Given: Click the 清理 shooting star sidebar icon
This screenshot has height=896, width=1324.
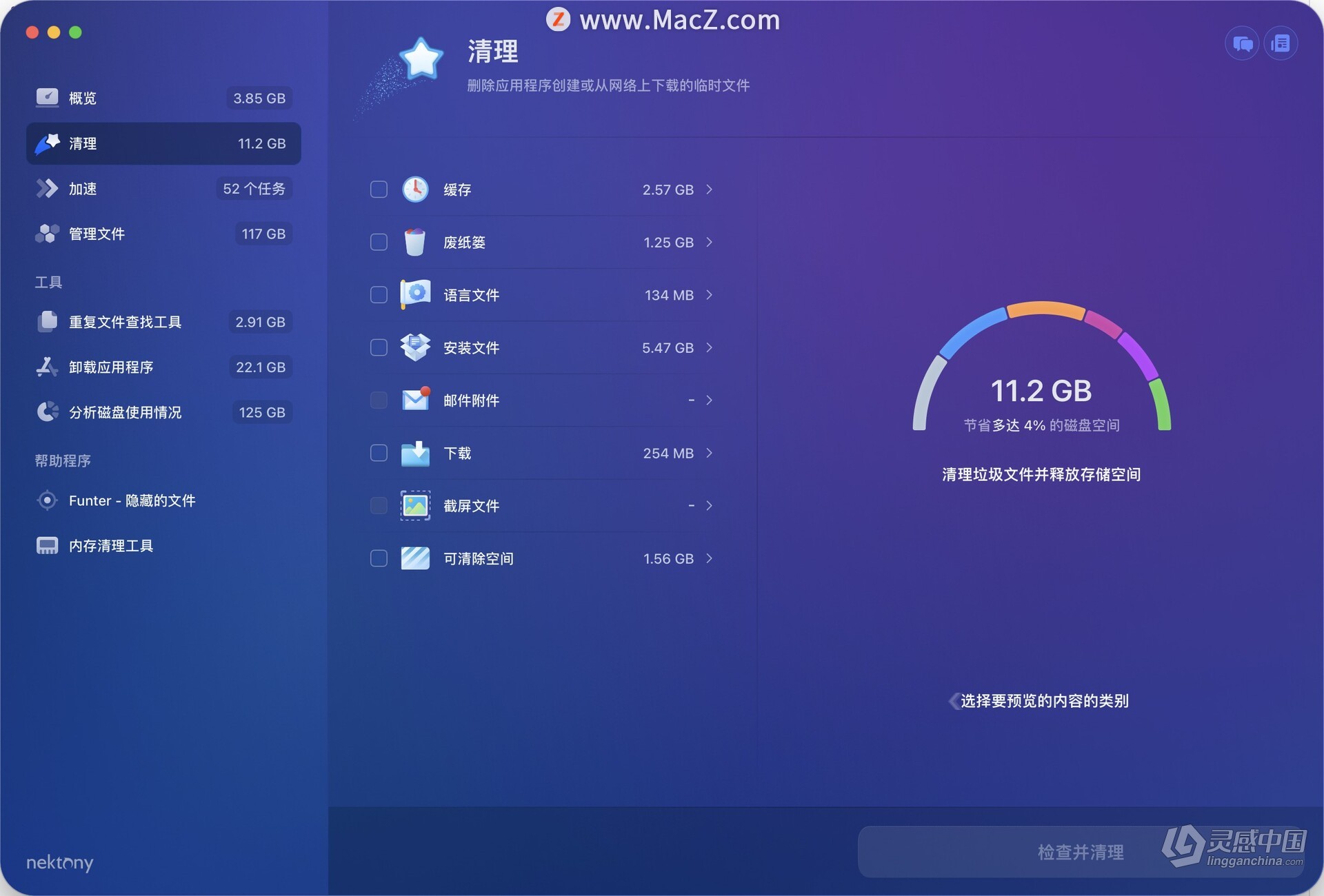Looking at the screenshot, I should [x=47, y=143].
